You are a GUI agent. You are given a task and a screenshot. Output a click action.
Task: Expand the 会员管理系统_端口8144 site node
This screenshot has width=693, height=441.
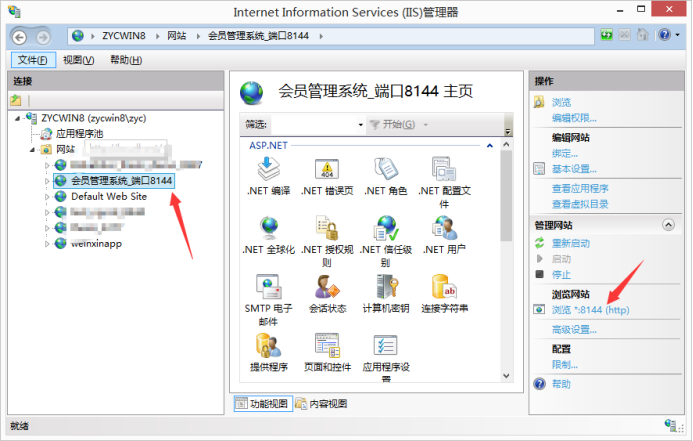coord(47,181)
